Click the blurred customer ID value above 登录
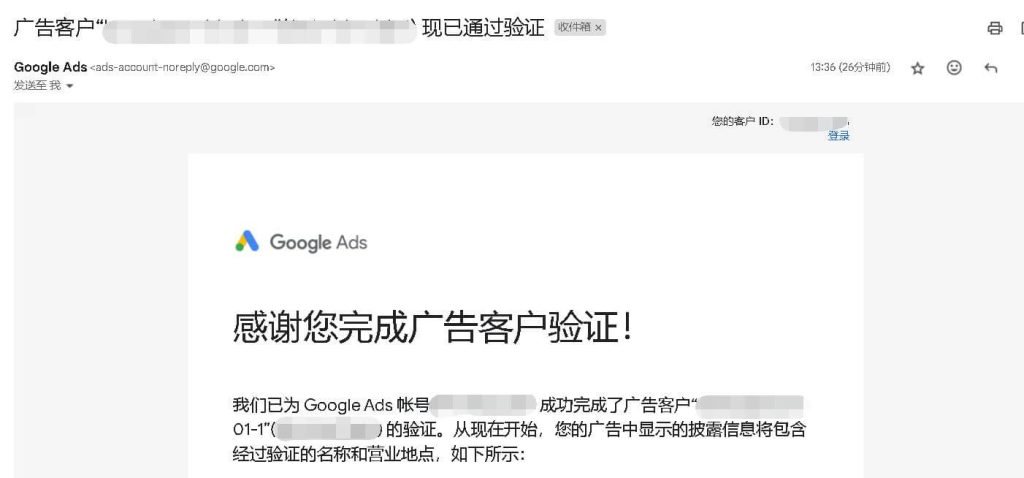This screenshot has width=1024, height=478. 814,121
